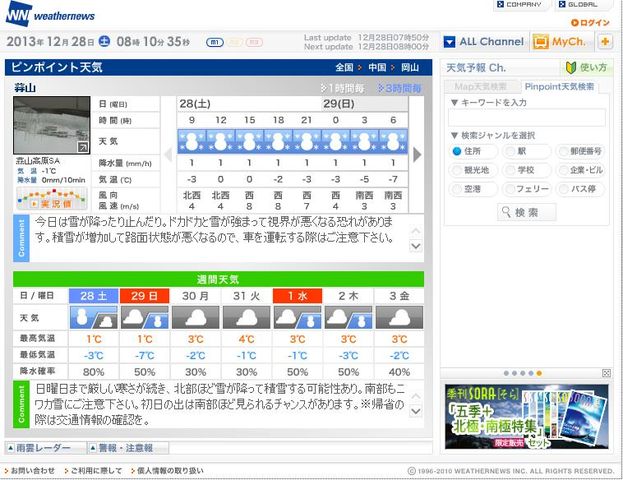Go to the 中国 breadcrumb

tap(377, 68)
